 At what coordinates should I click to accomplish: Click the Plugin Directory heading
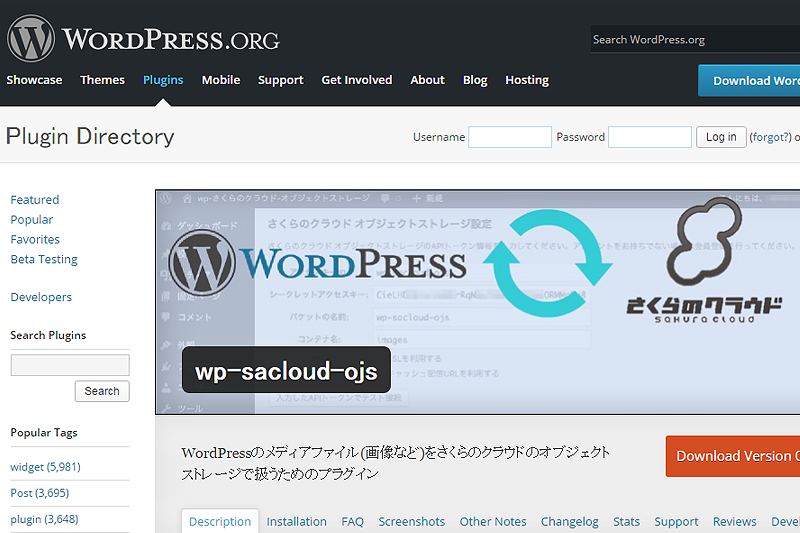click(x=90, y=137)
